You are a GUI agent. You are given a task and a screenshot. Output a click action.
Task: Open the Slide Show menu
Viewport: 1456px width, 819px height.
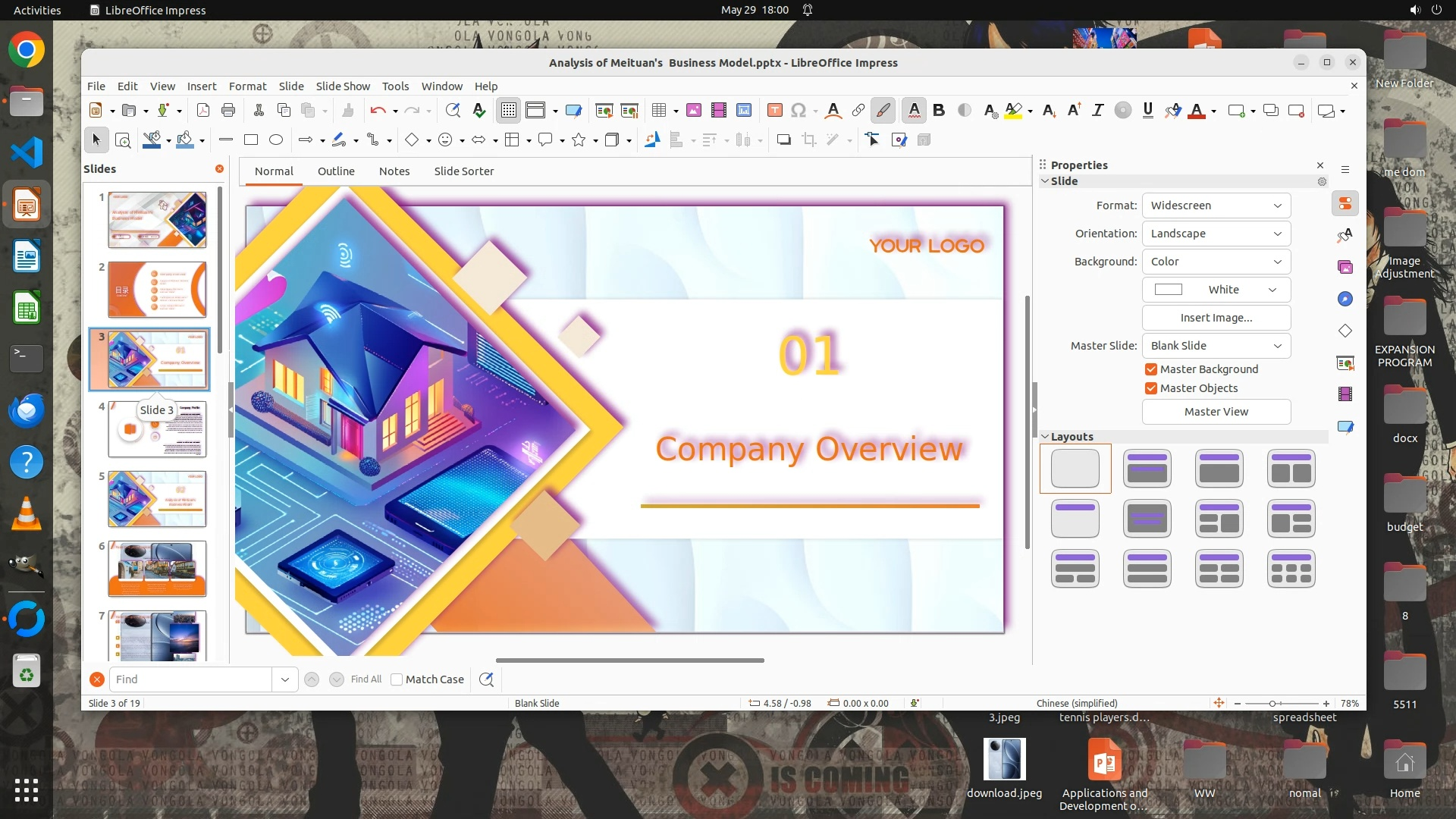(343, 86)
